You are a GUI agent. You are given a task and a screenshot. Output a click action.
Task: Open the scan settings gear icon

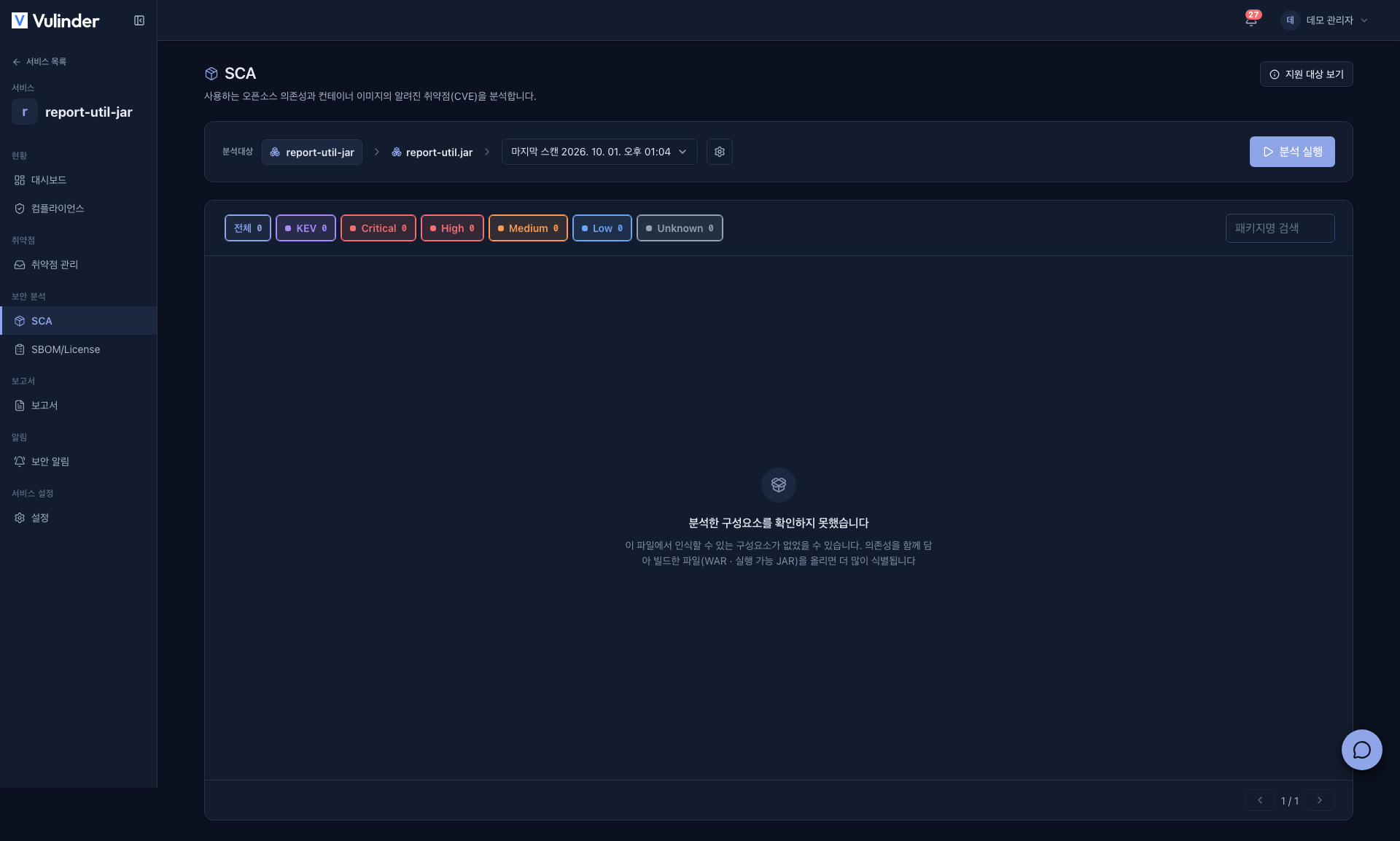pyautogui.click(x=720, y=152)
